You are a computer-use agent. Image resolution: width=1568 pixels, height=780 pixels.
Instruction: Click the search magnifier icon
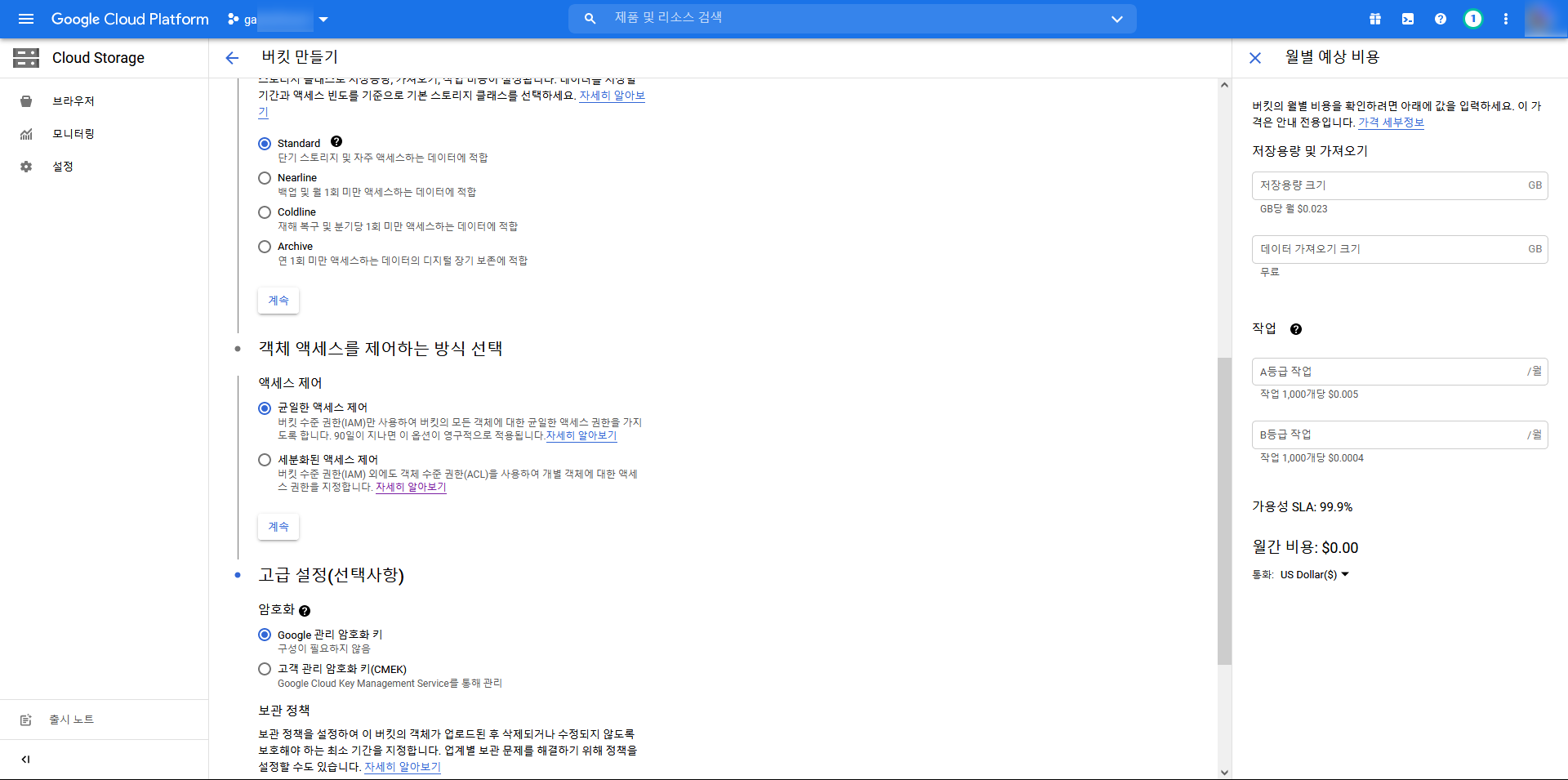590,18
